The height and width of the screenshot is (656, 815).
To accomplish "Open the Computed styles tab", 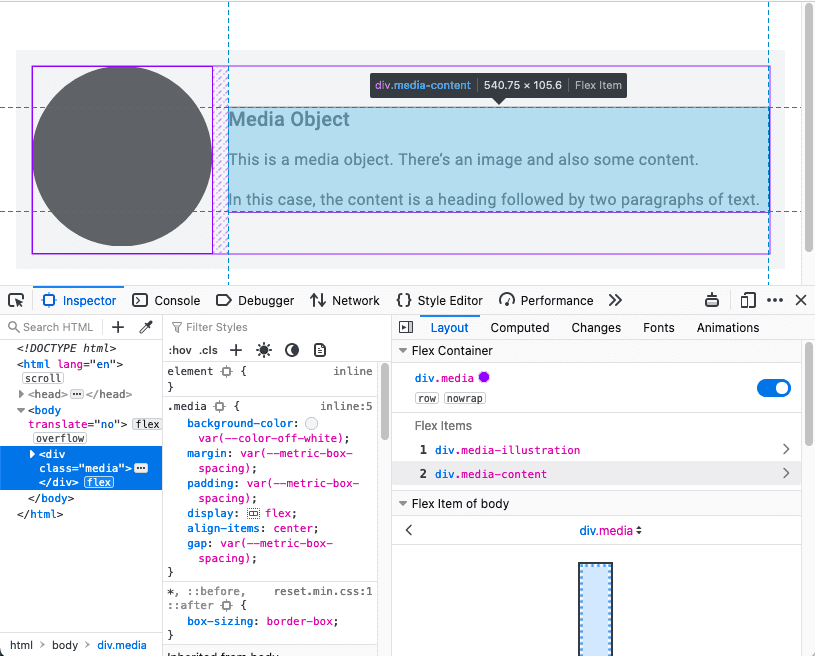I will pos(520,327).
